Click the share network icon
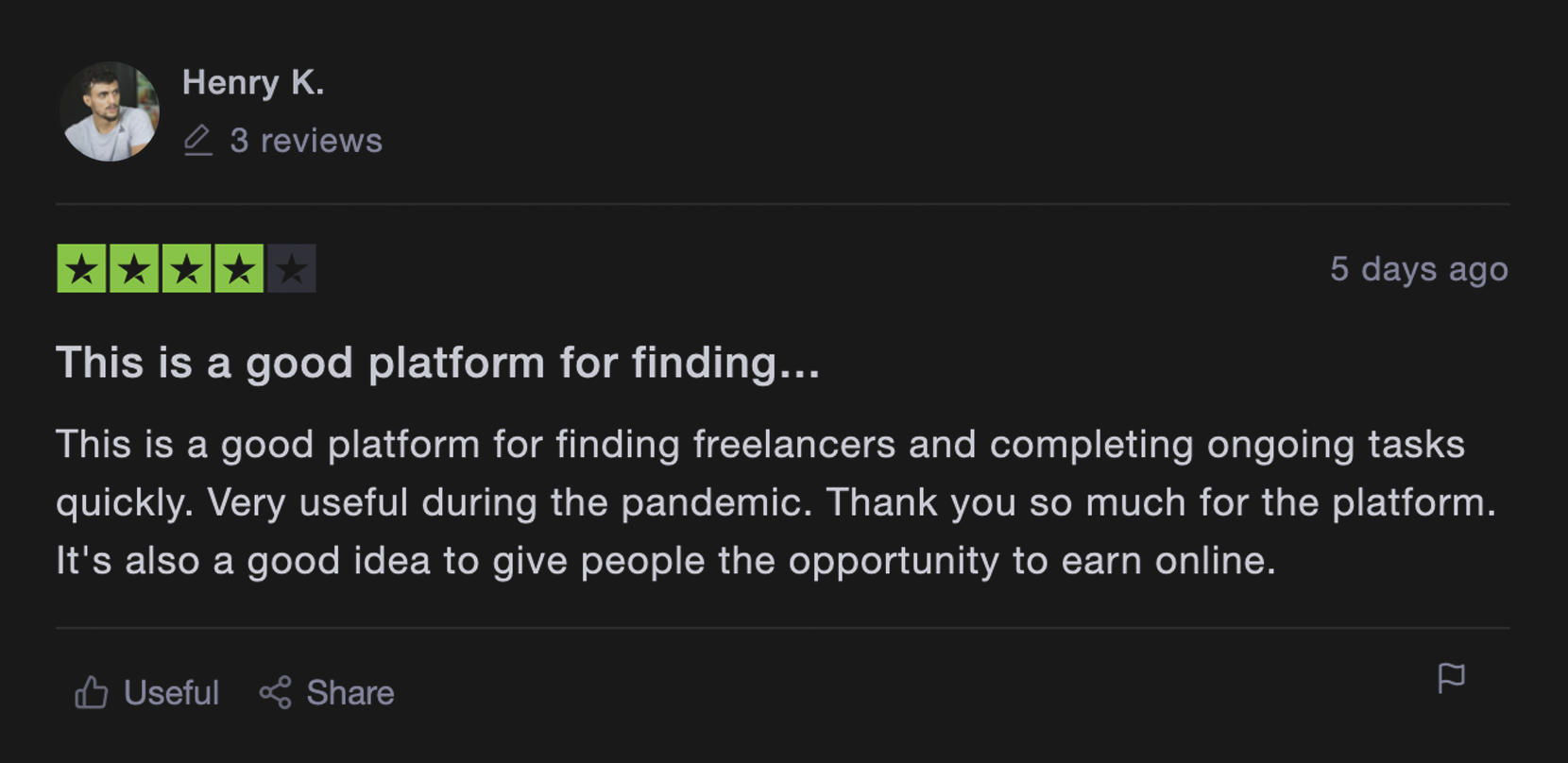 [x=276, y=692]
